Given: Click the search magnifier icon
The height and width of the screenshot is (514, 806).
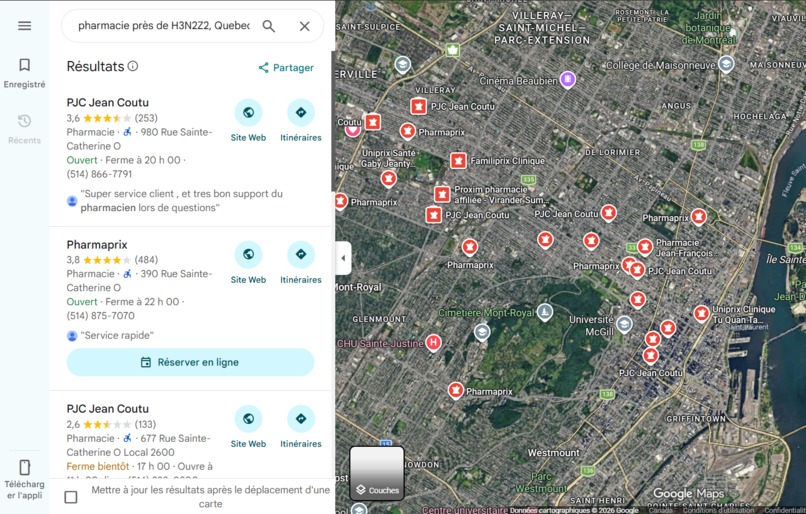Looking at the screenshot, I should click(x=269, y=26).
